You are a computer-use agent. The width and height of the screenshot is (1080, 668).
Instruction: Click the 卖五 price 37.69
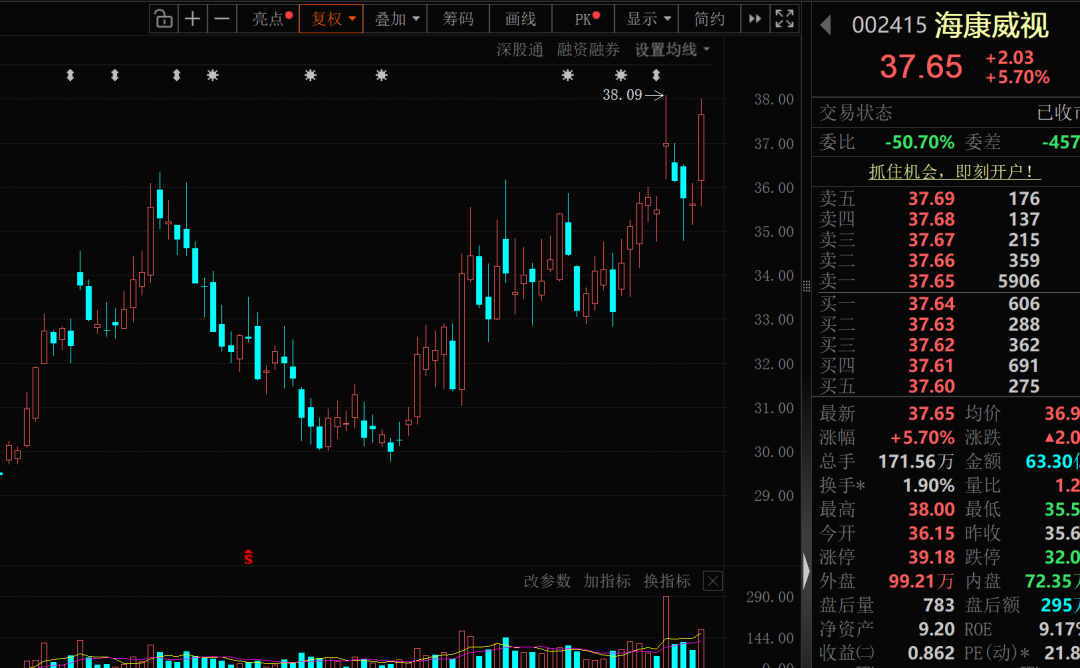(931, 198)
